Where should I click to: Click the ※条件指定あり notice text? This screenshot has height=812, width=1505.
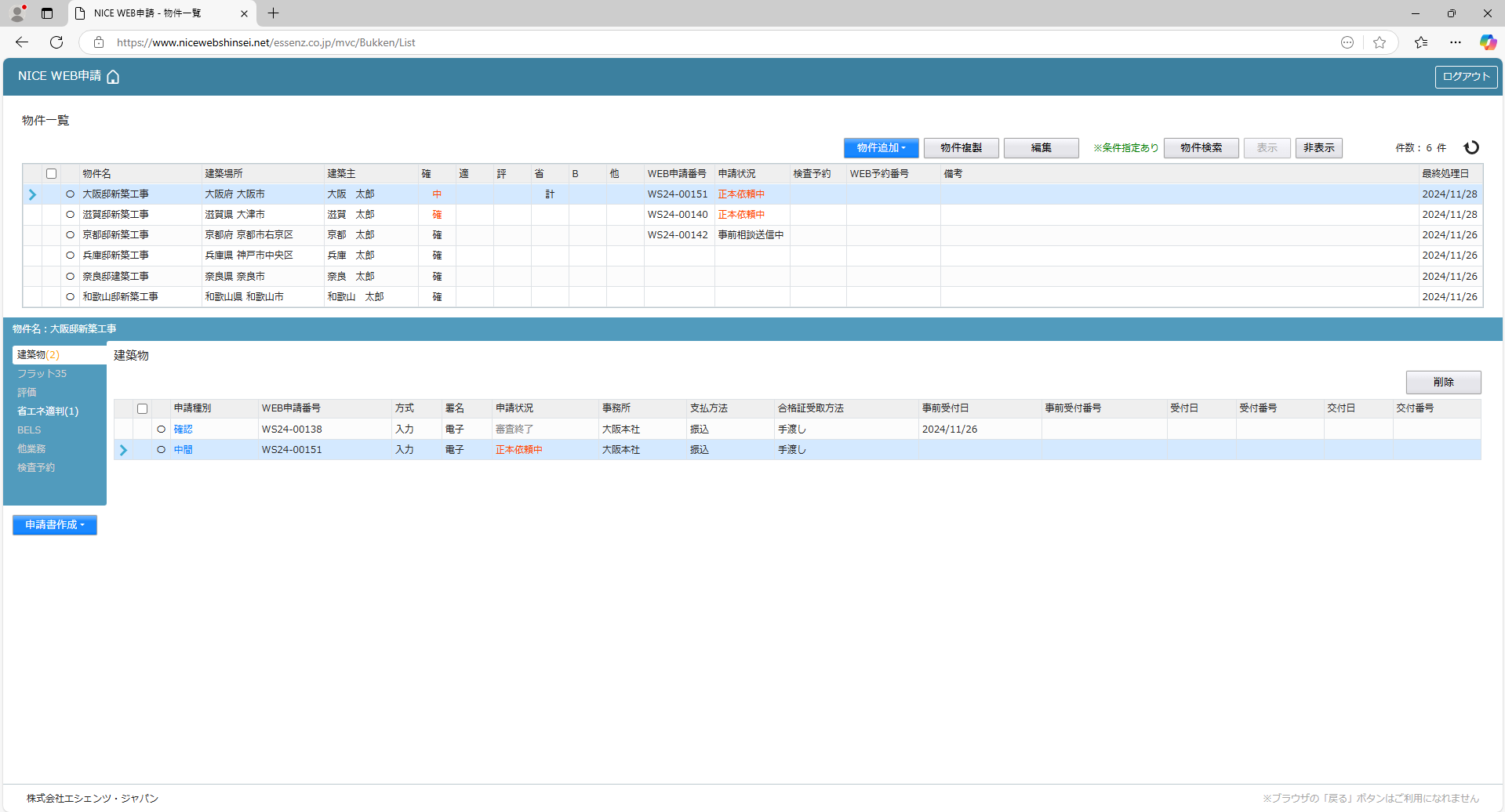pyautogui.click(x=1125, y=147)
